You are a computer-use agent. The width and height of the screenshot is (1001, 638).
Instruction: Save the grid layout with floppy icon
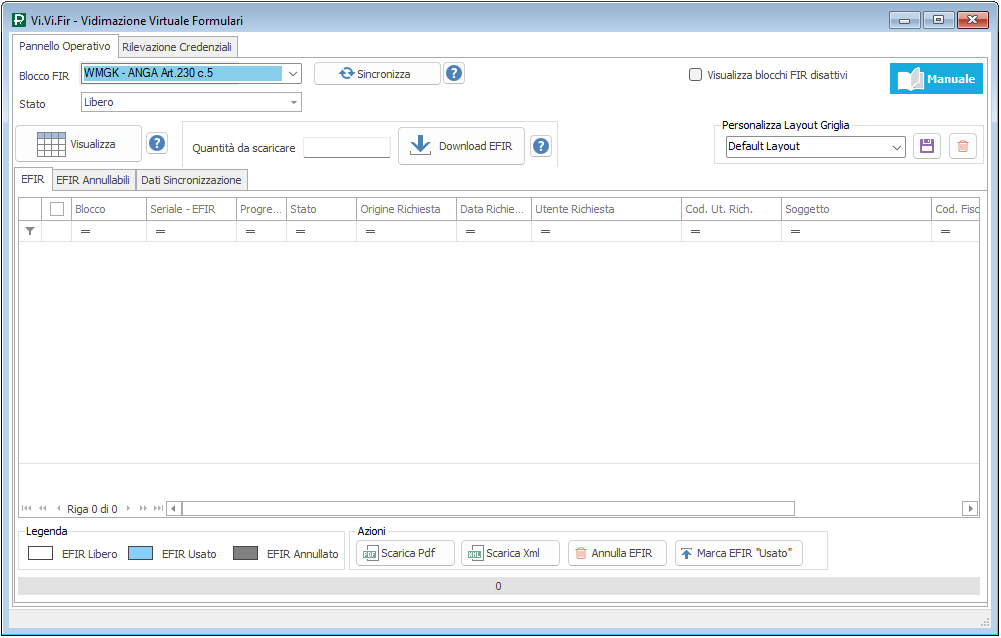(926, 146)
